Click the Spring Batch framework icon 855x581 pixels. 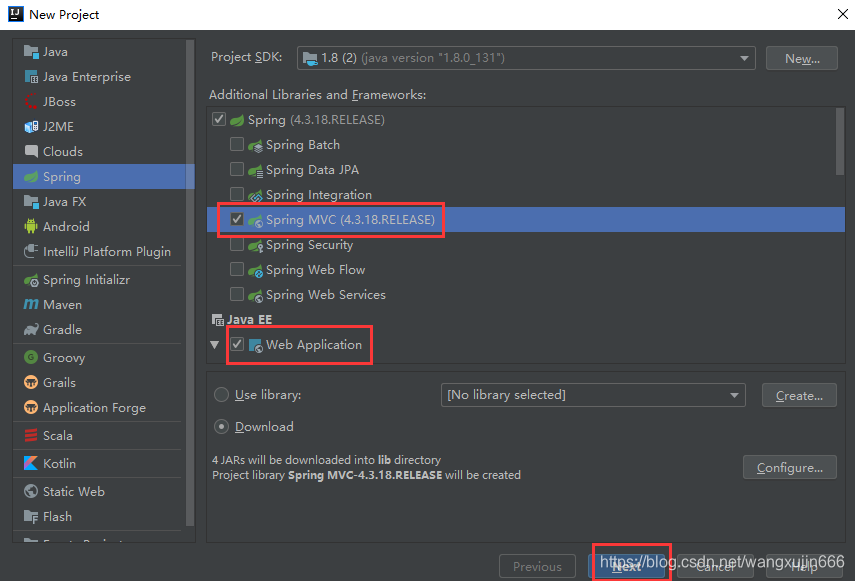click(255, 146)
